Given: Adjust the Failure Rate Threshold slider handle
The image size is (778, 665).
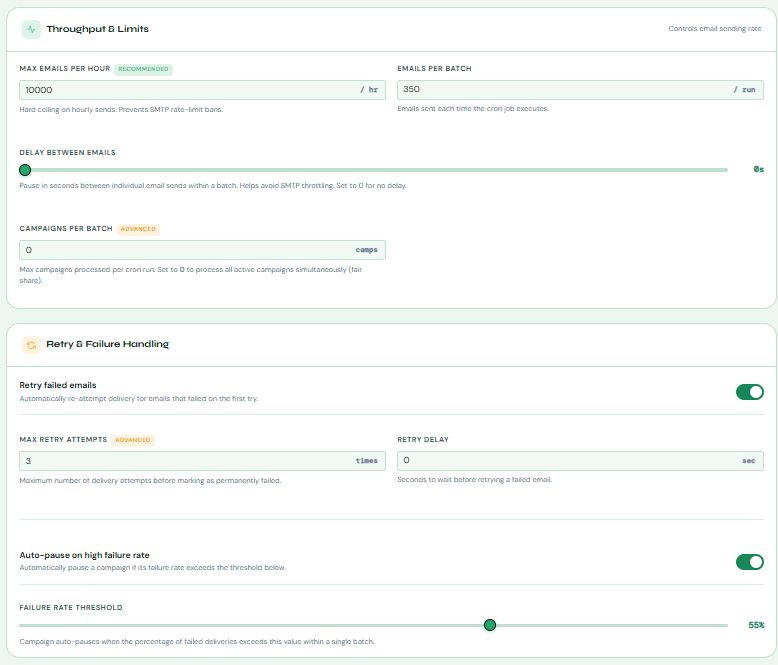Looking at the screenshot, I should [490, 625].
